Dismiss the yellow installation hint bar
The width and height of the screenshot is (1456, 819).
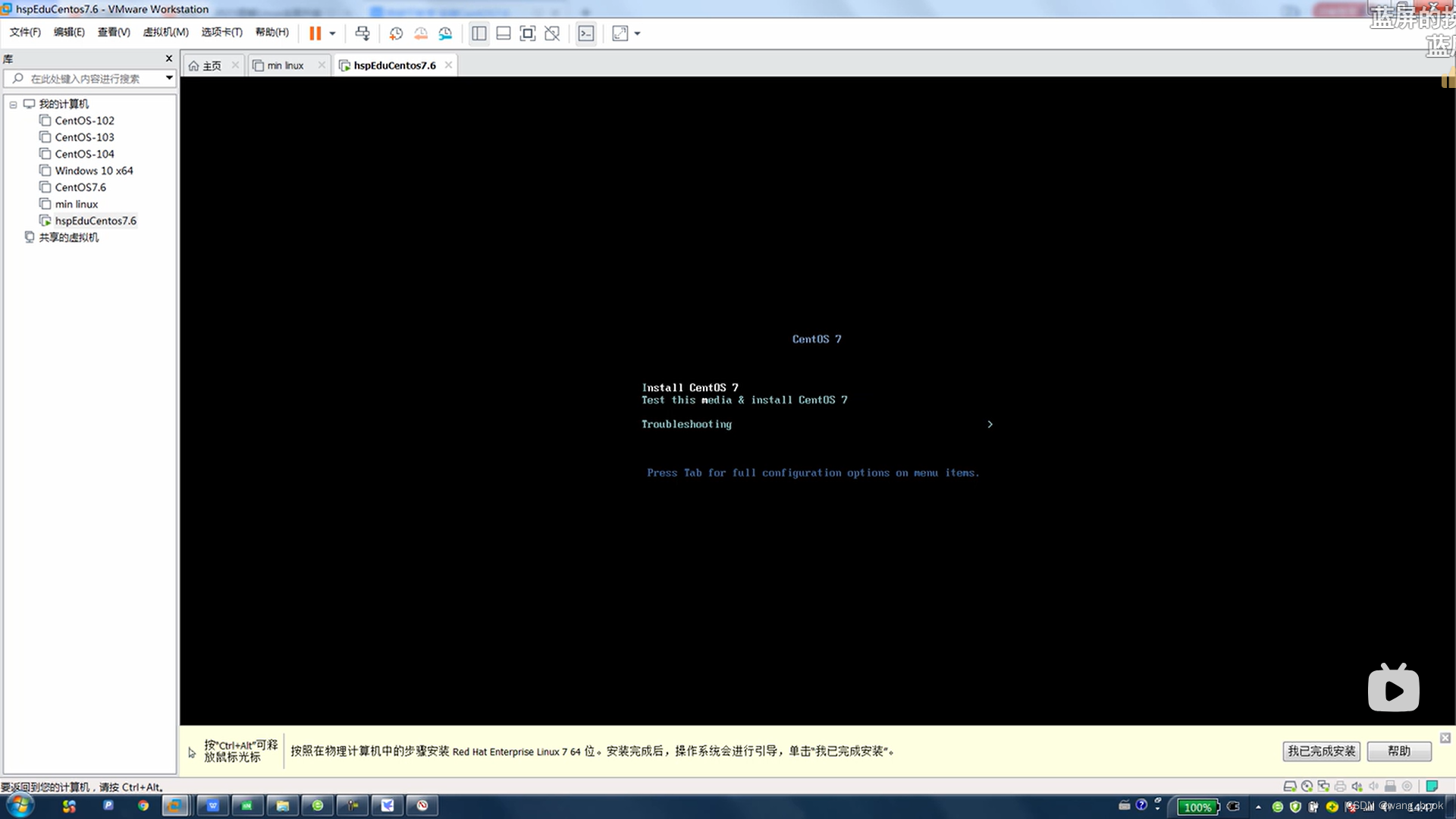tap(1445, 738)
